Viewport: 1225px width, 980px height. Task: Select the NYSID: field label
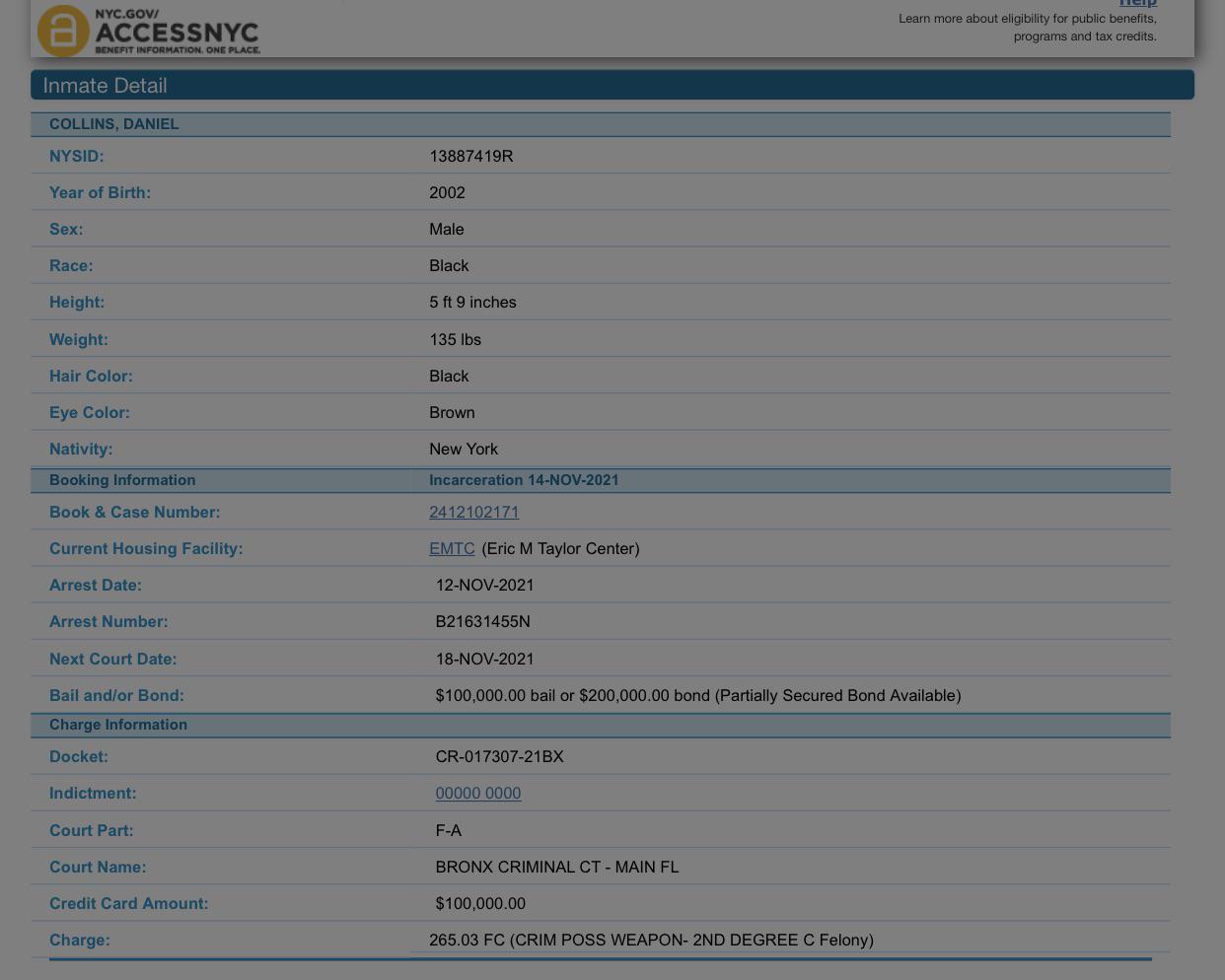click(76, 156)
